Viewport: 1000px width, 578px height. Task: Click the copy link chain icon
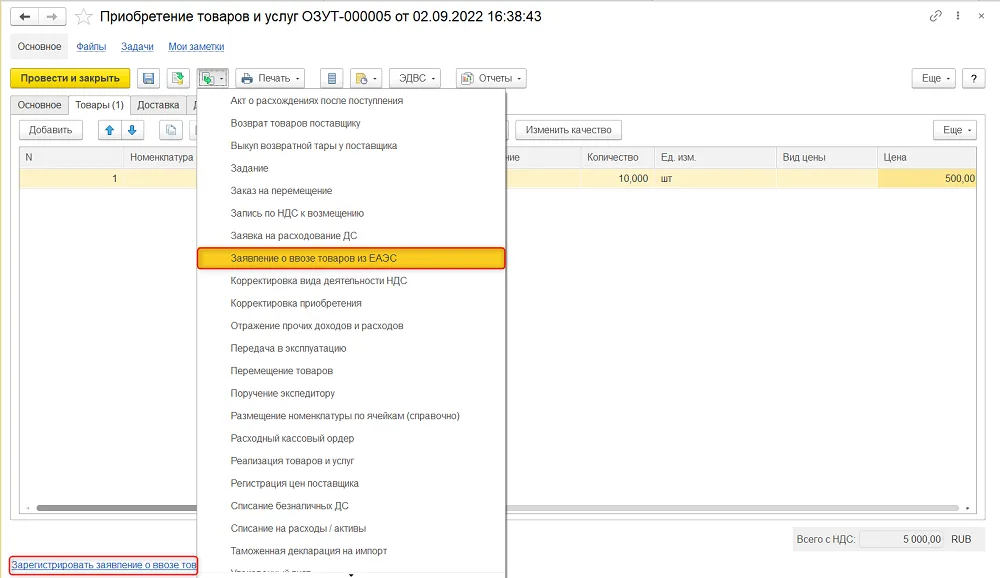click(x=936, y=16)
